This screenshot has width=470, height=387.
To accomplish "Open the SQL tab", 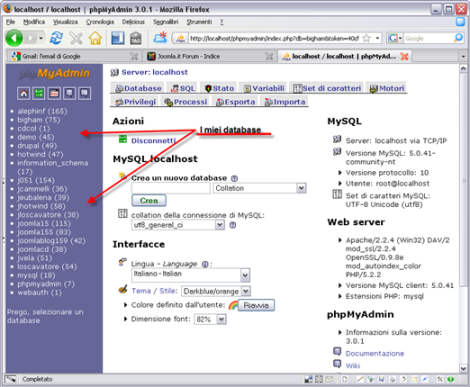I will click(182, 88).
